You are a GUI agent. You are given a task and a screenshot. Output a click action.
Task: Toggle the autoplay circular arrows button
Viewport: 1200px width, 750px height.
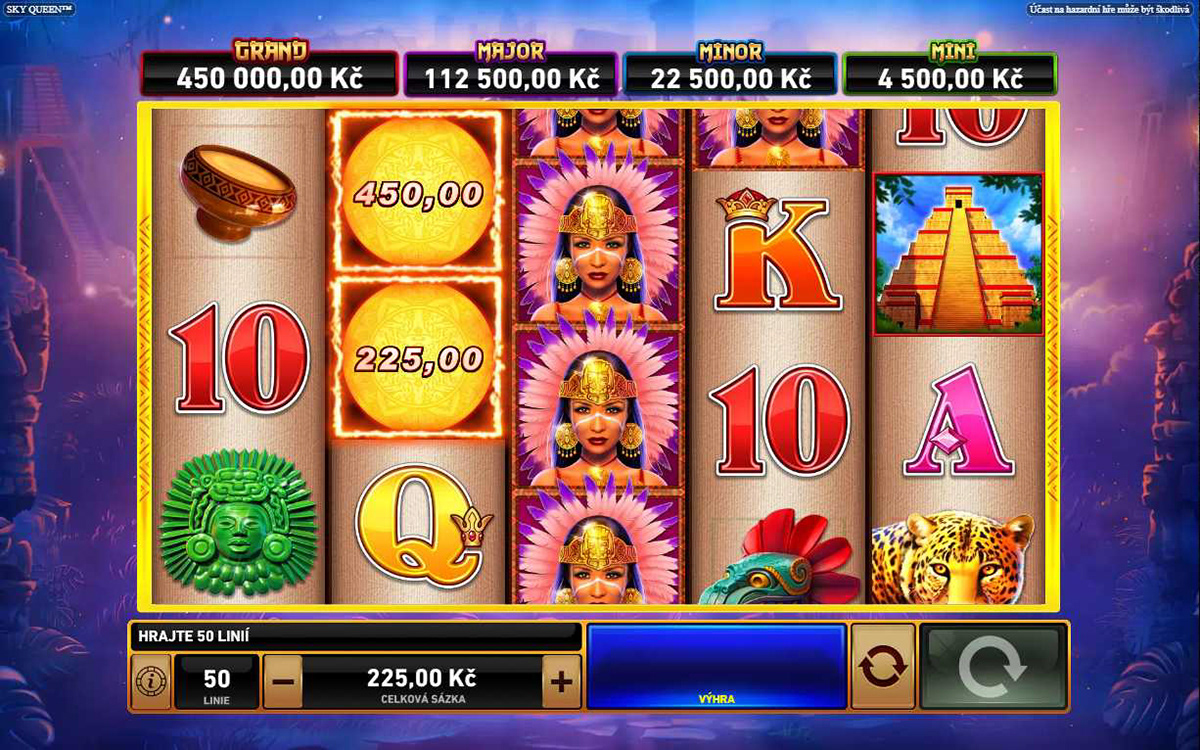click(883, 667)
